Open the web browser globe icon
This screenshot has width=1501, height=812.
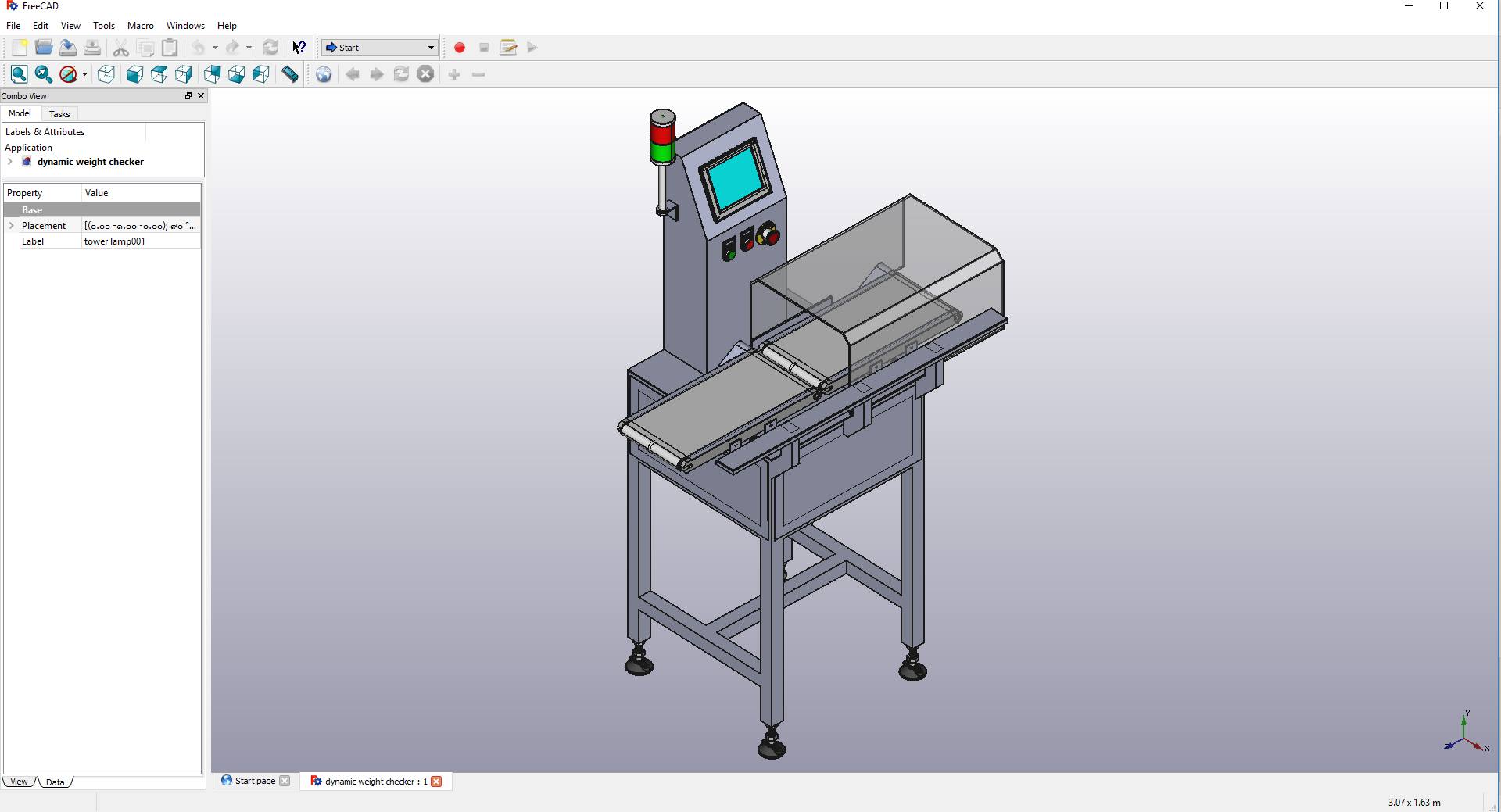pos(324,74)
